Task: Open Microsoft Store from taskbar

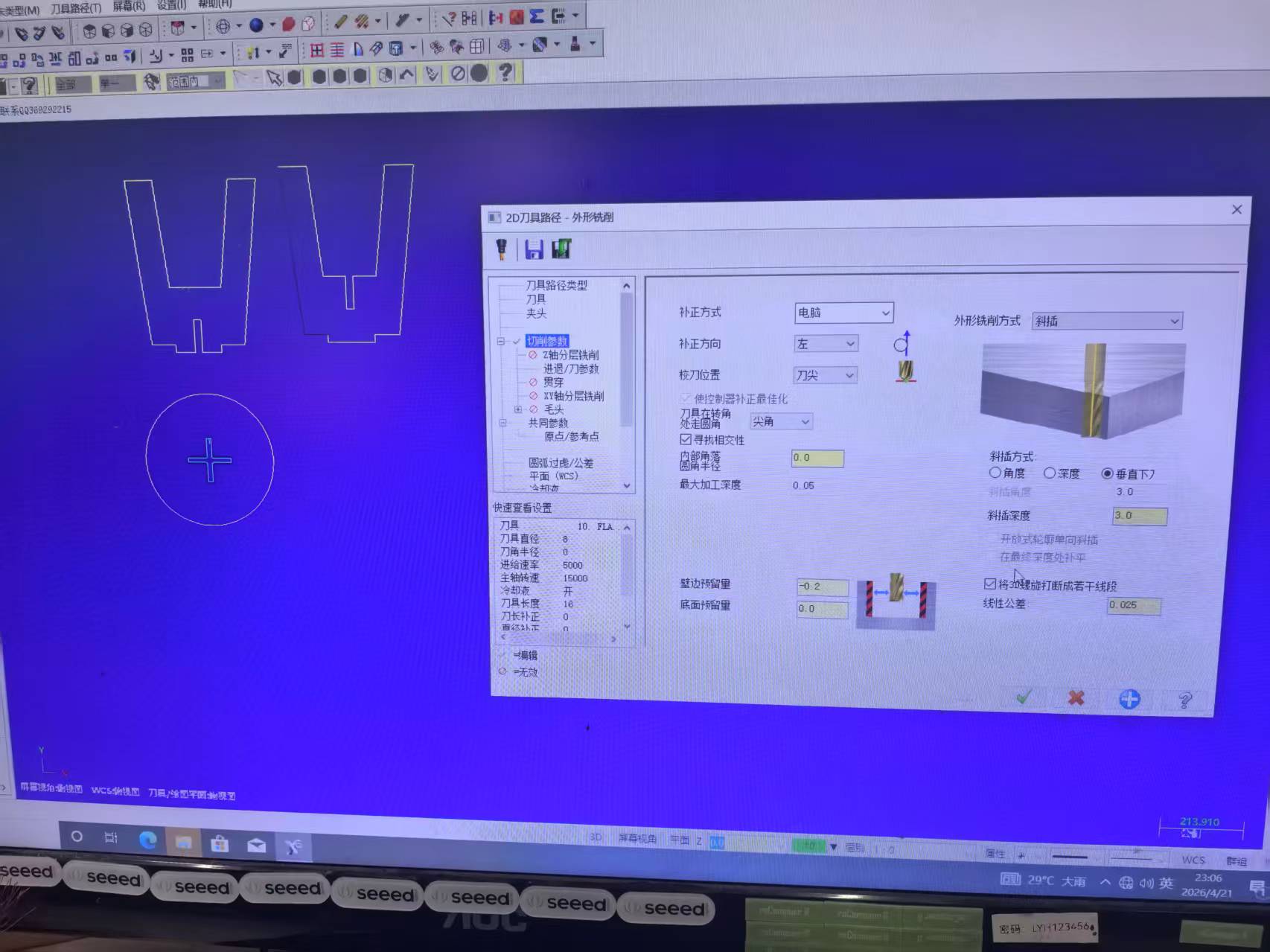Action: coord(219,843)
